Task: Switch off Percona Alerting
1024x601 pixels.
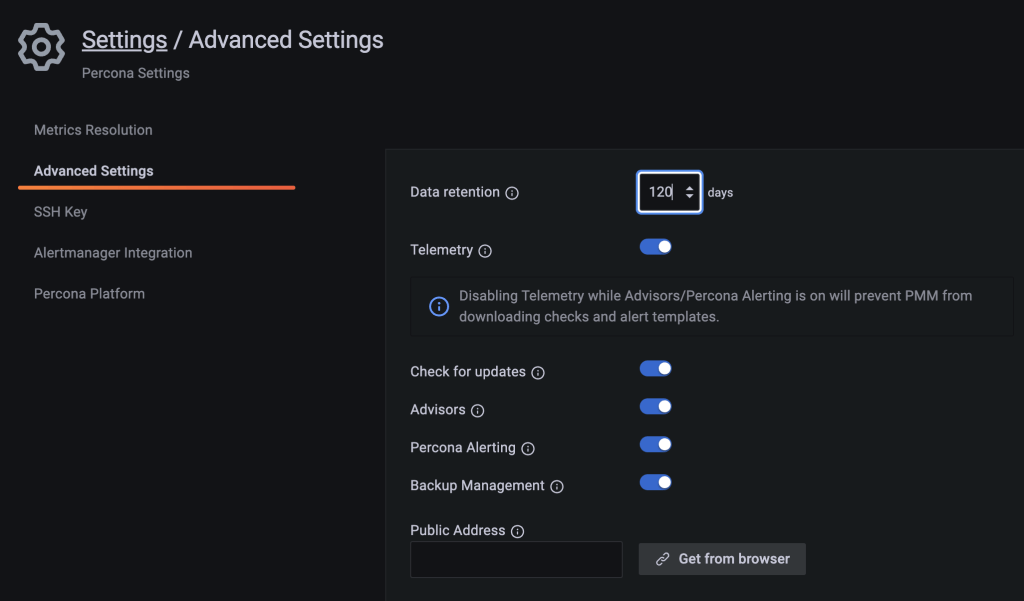Action: click(x=656, y=445)
